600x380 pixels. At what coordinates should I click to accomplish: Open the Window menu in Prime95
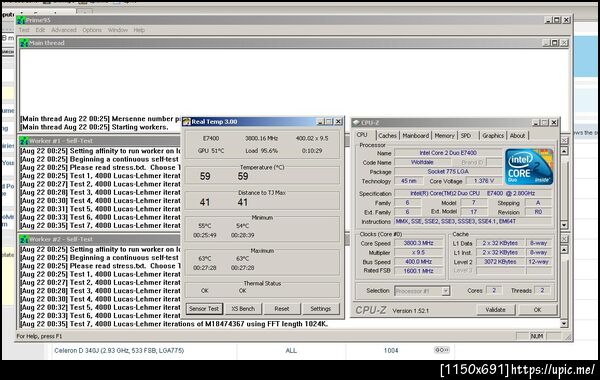118,30
